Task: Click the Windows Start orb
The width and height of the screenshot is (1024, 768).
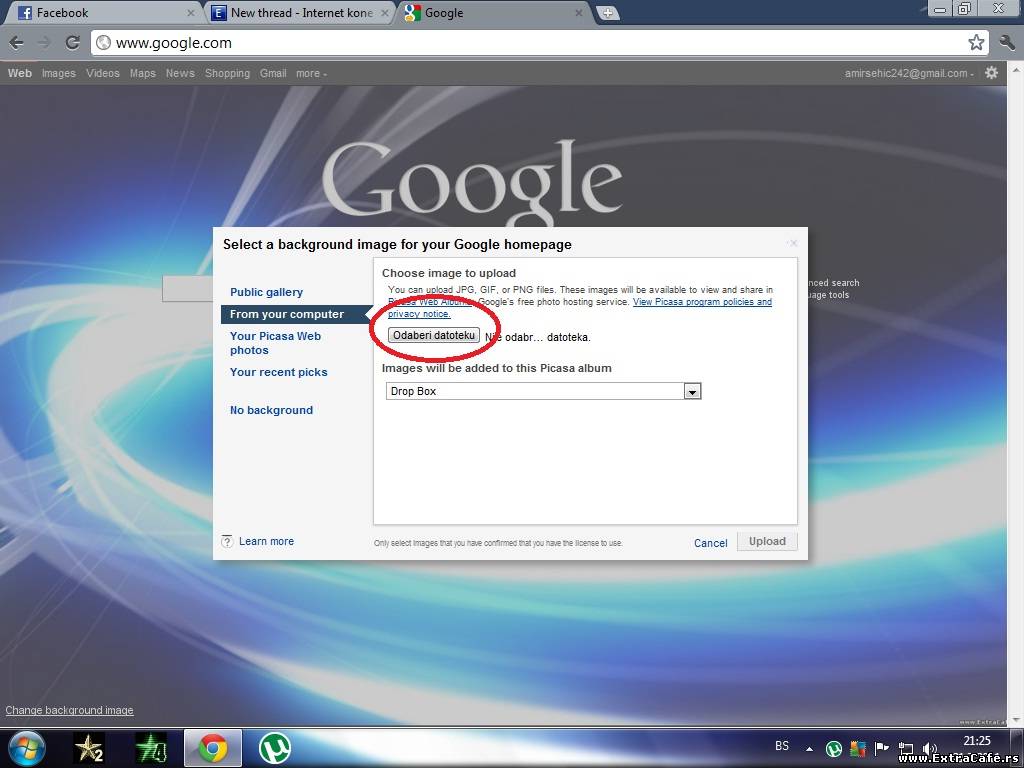Action: point(27,747)
